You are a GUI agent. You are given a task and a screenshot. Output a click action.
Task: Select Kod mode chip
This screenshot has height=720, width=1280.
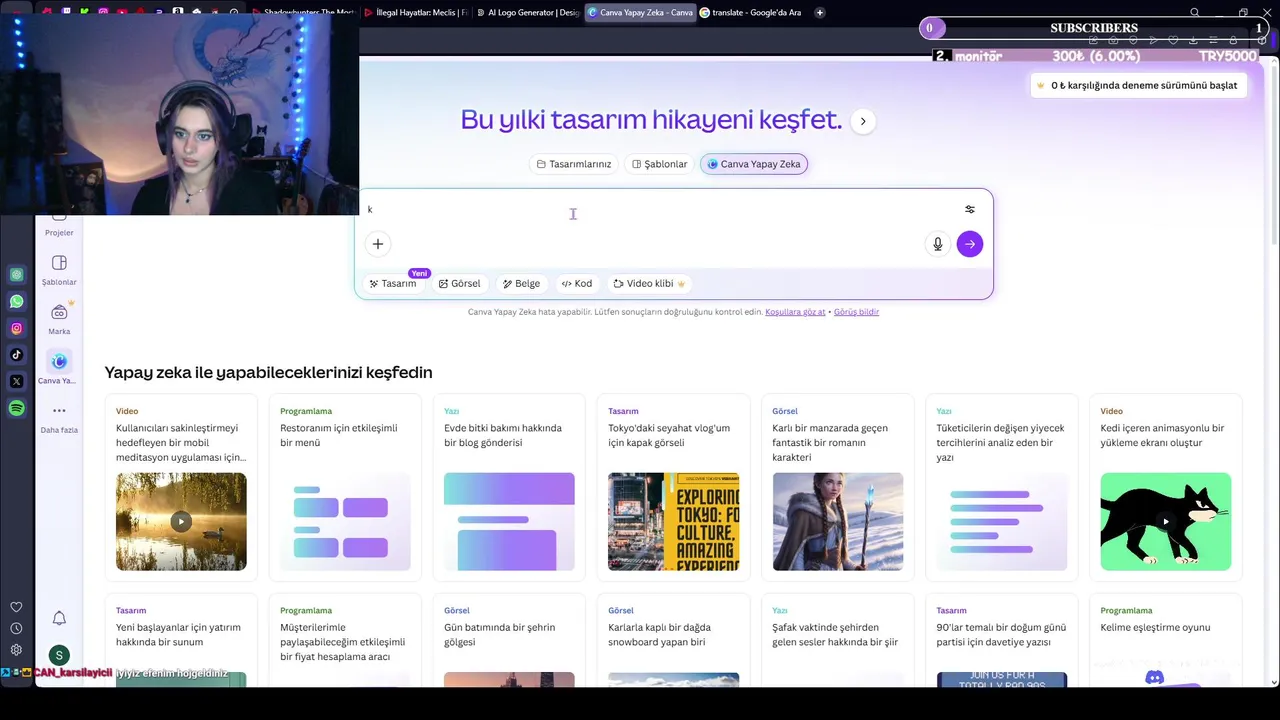(x=577, y=283)
